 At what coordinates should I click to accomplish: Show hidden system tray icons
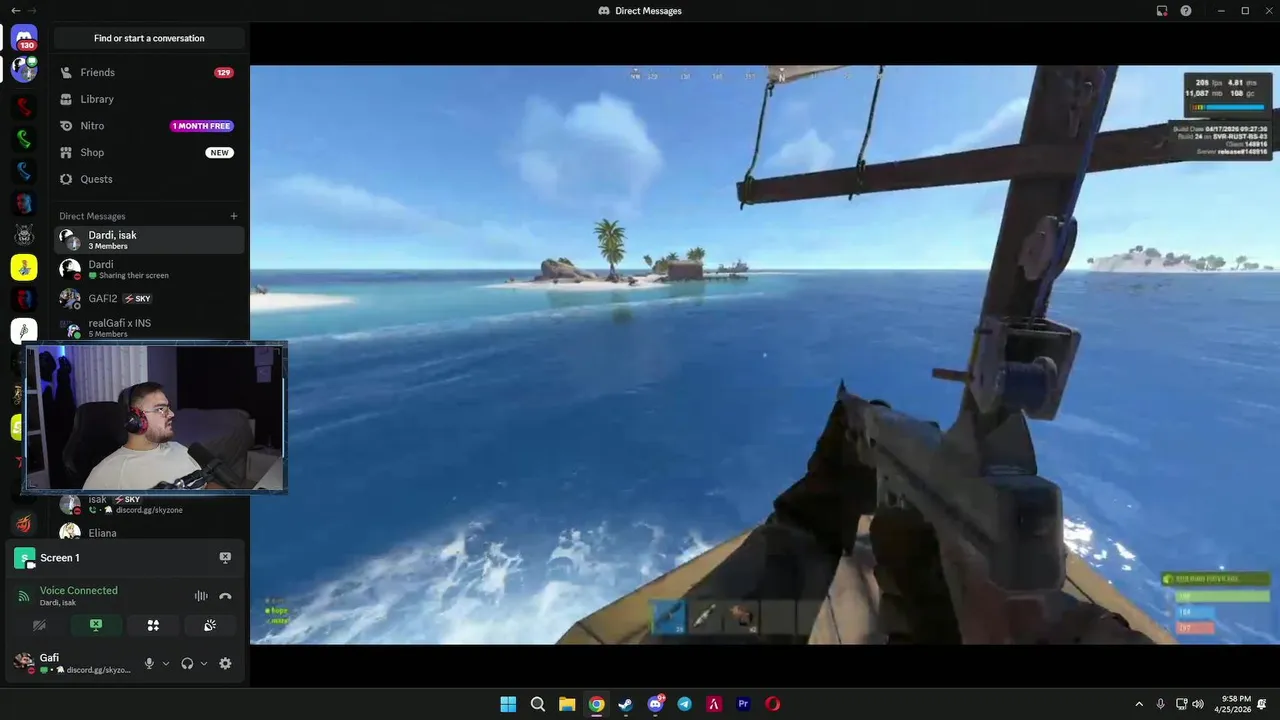coord(1138,704)
